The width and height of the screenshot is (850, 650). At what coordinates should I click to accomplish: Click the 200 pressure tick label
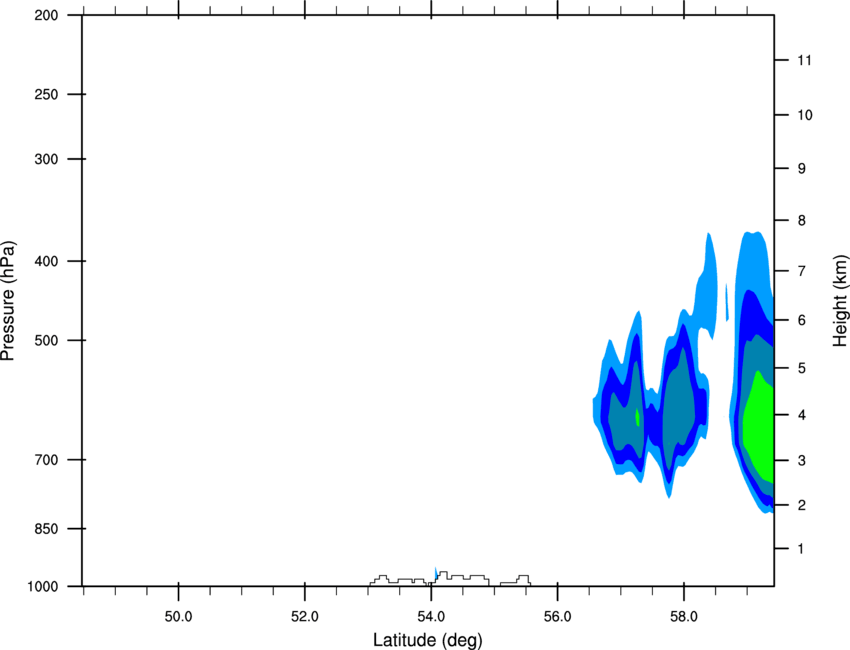pos(46,15)
